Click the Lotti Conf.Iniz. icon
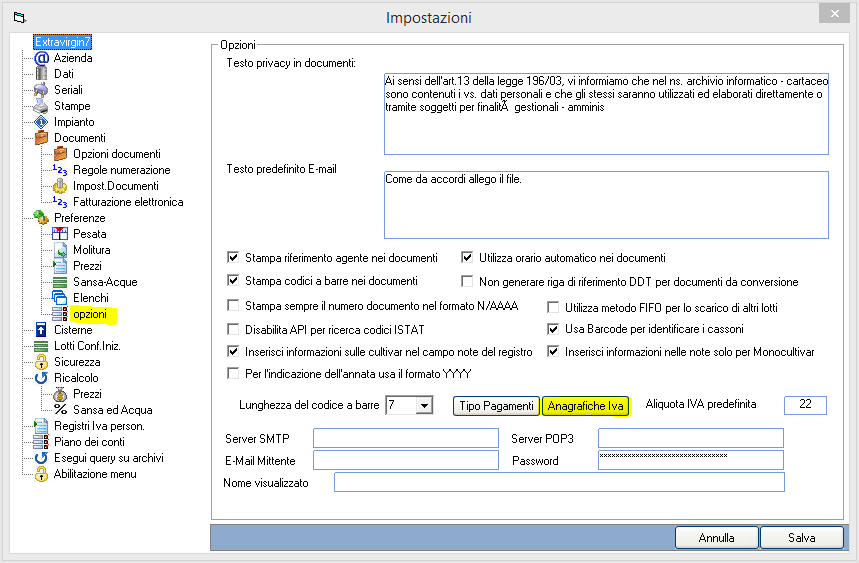859x563 pixels. 41,346
